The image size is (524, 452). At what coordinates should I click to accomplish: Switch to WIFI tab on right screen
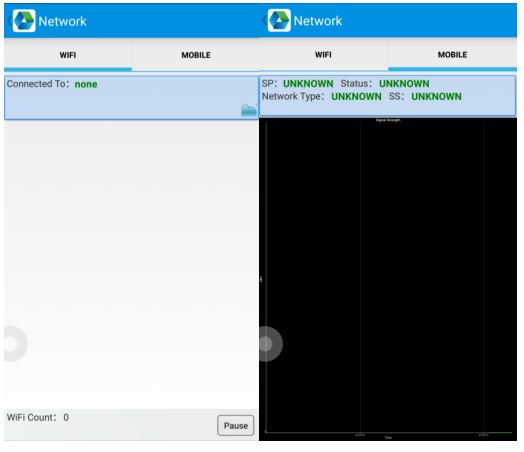pyautogui.click(x=323, y=55)
